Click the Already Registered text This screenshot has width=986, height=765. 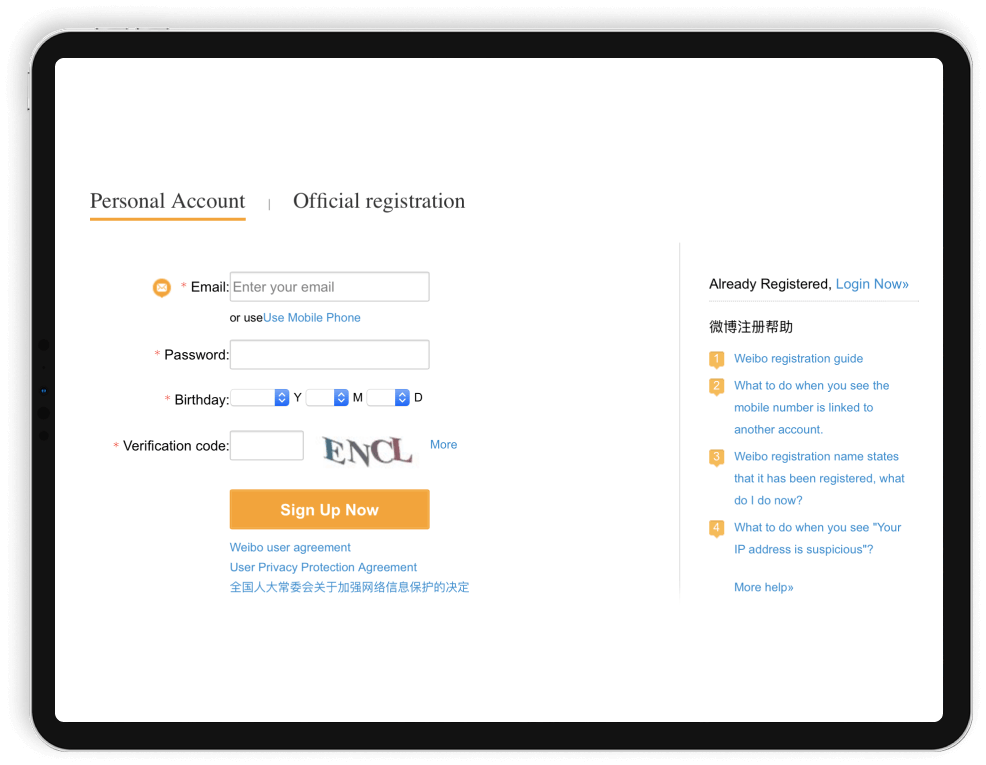click(x=770, y=284)
